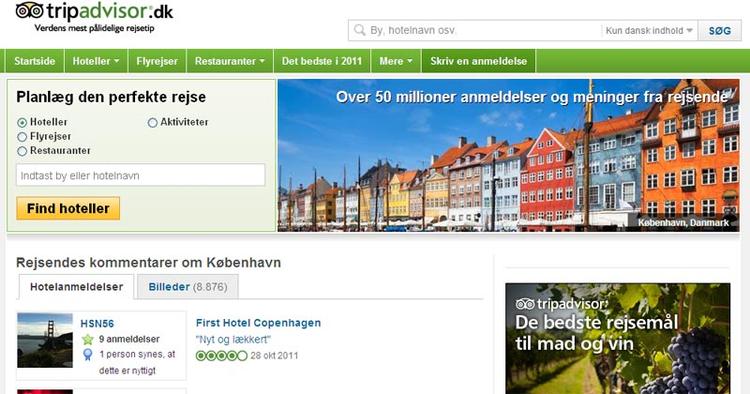This screenshot has height=394, width=750.
Task: Open Det bedste i 2011
Action: (322, 61)
